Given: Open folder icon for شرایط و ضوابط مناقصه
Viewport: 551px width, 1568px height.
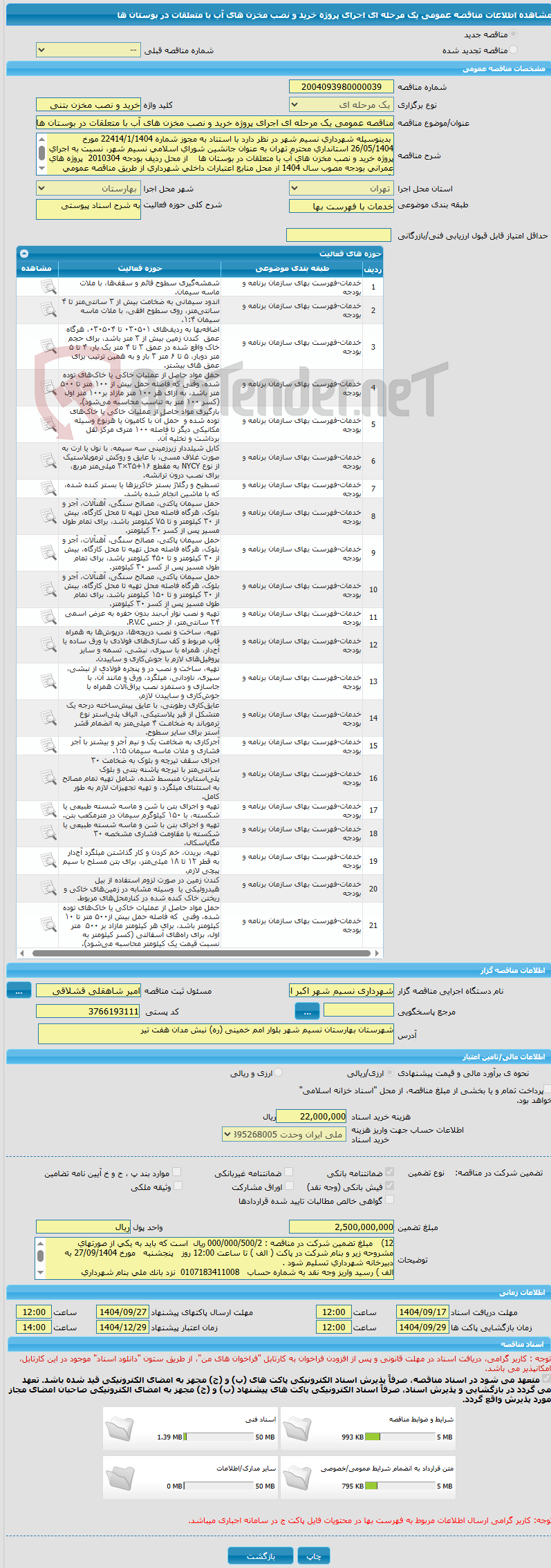Looking at the screenshot, I should (x=297, y=1428).
